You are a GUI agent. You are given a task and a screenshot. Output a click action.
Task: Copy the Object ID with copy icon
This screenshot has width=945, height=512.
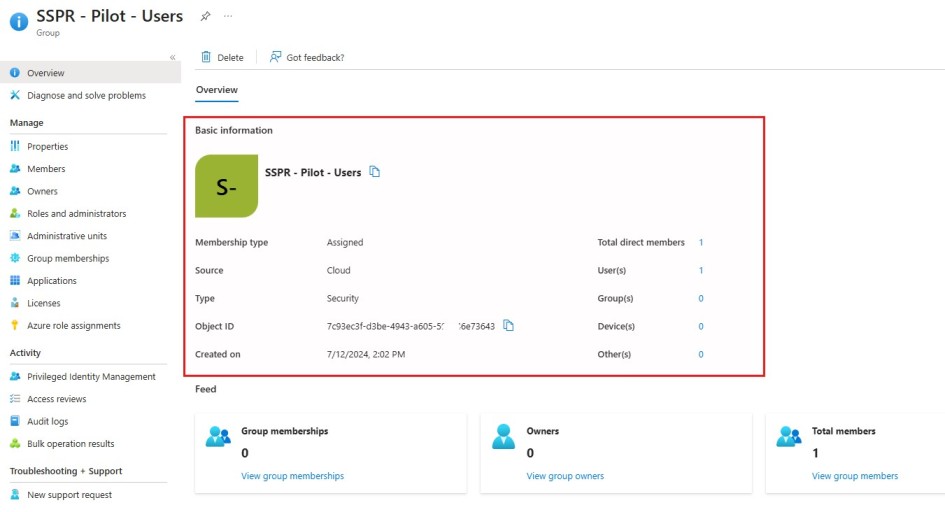click(509, 325)
